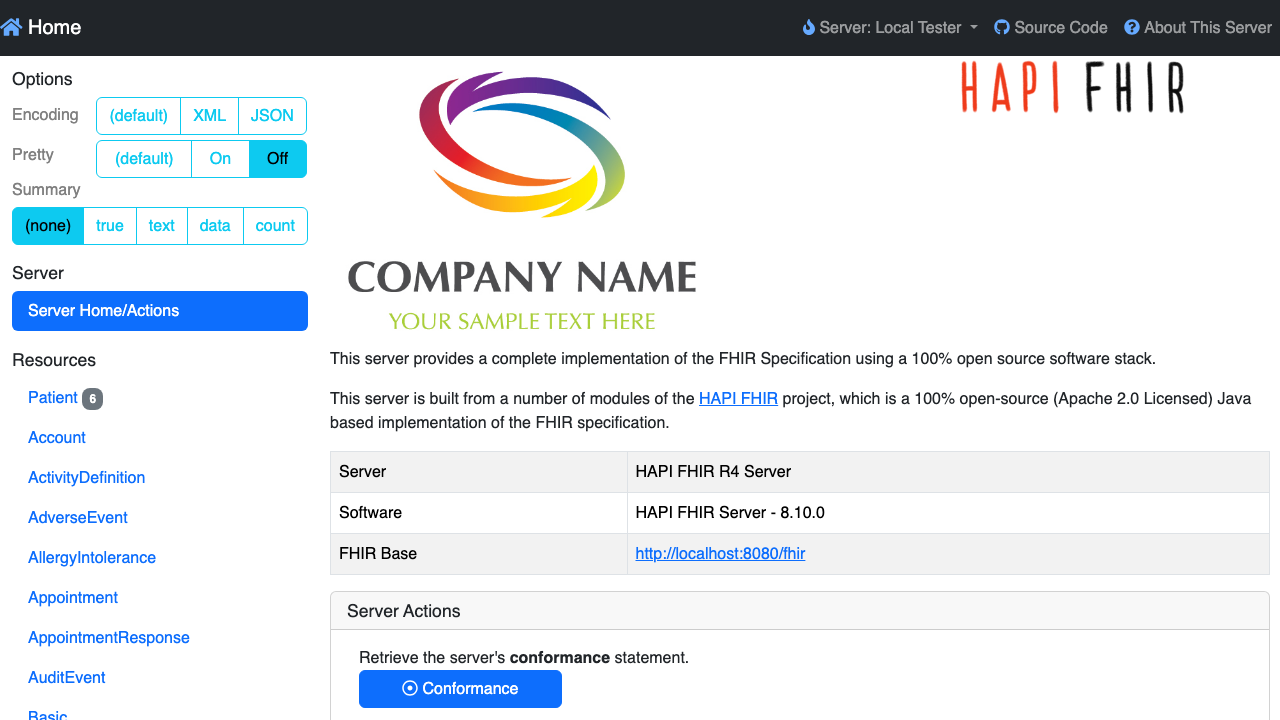Viewport: 1280px width, 720px height.
Task: Click the Patient count badge showing 6
Action: tap(92, 399)
